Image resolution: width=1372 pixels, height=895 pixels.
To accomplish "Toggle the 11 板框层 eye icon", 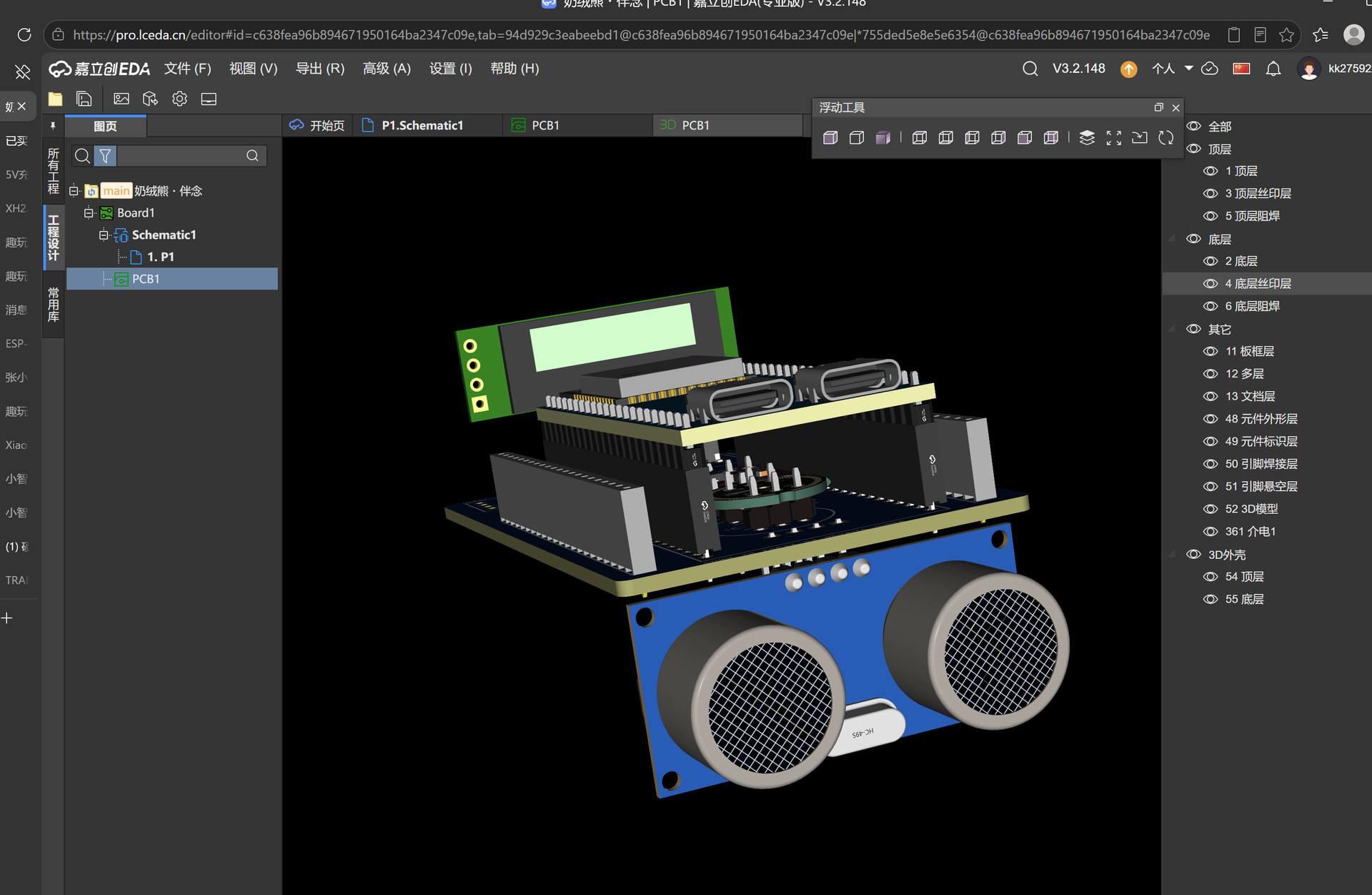I will [1211, 351].
